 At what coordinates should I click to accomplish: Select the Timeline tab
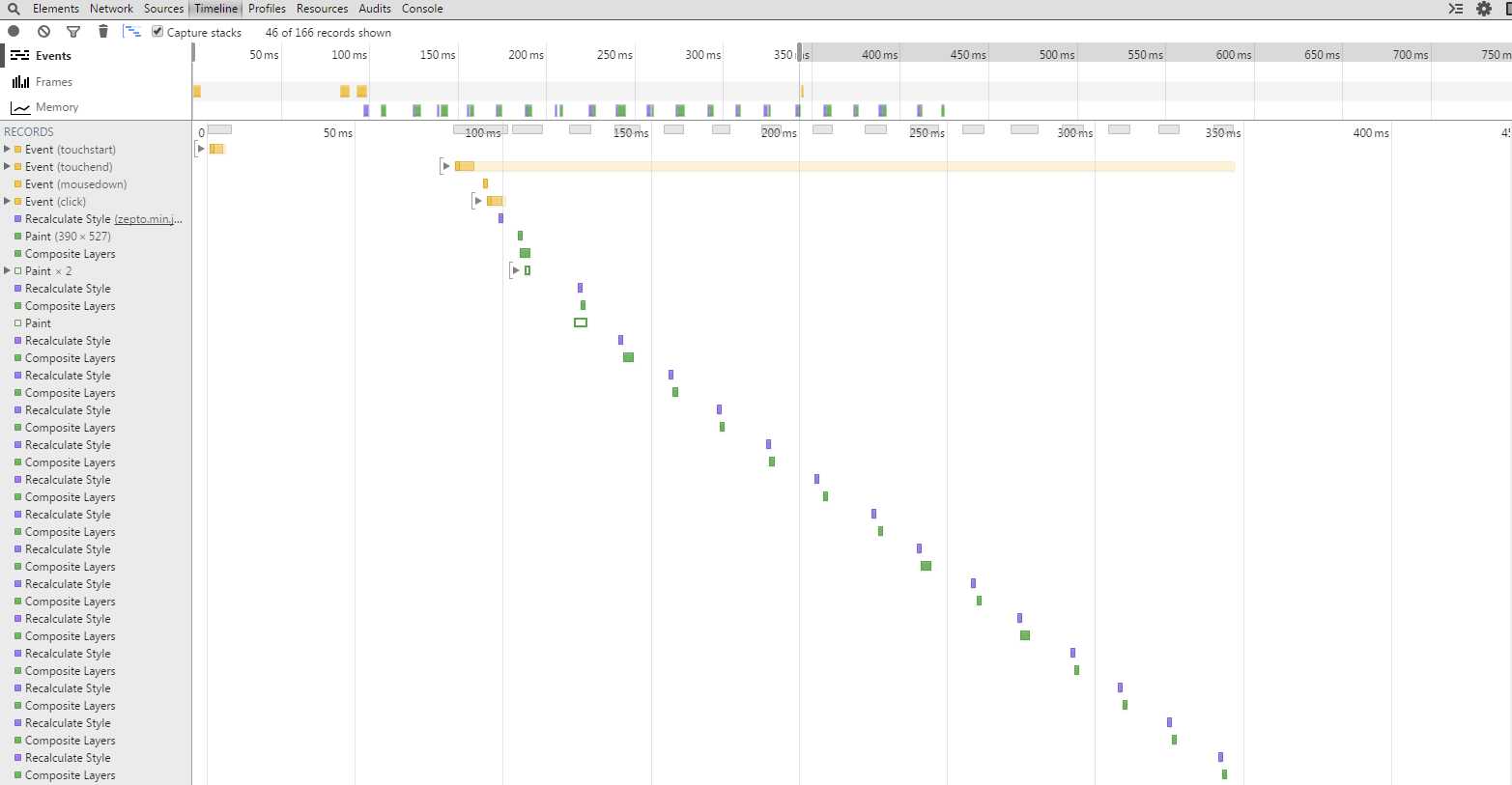[215, 9]
